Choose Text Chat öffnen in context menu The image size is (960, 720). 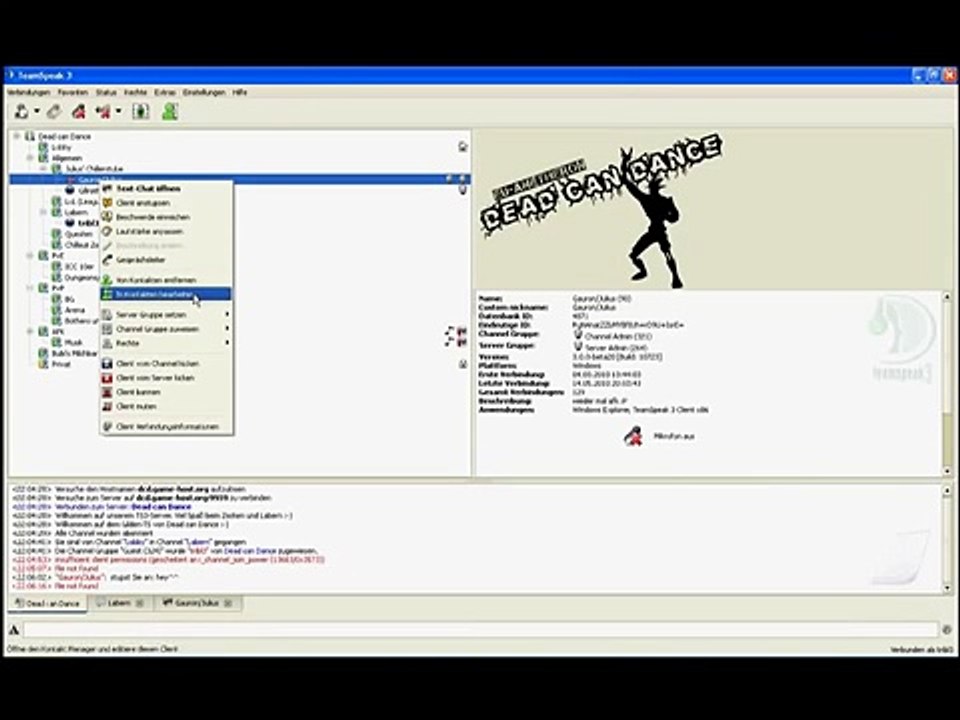tap(166, 189)
